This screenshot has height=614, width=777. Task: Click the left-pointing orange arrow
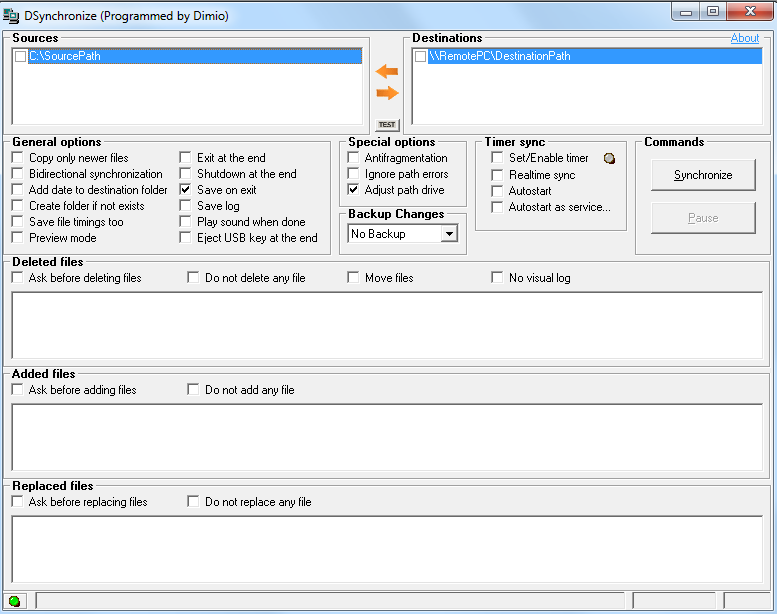[386, 72]
